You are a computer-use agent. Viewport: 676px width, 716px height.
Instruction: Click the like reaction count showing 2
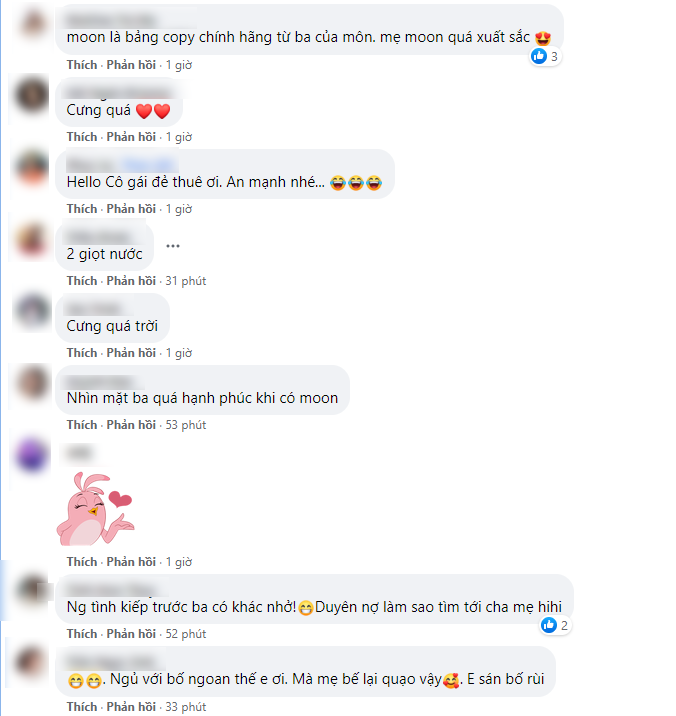pyautogui.click(x=555, y=625)
